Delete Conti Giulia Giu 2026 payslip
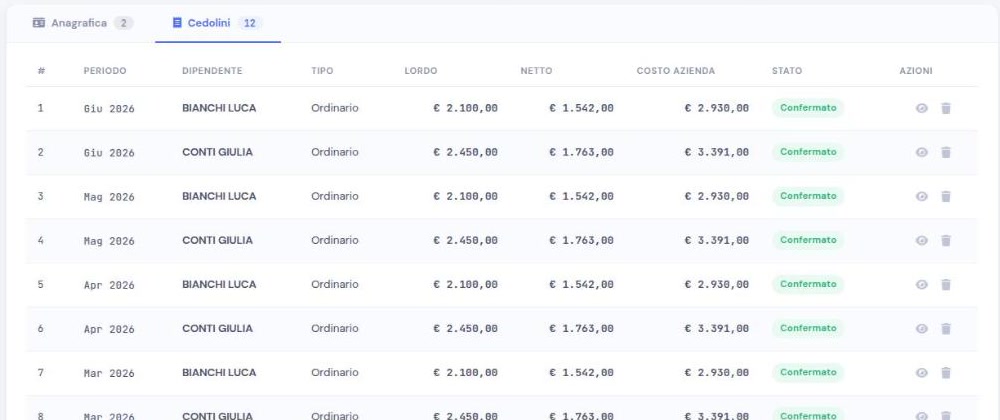Image resolution: width=1000 pixels, height=420 pixels. tap(946, 152)
